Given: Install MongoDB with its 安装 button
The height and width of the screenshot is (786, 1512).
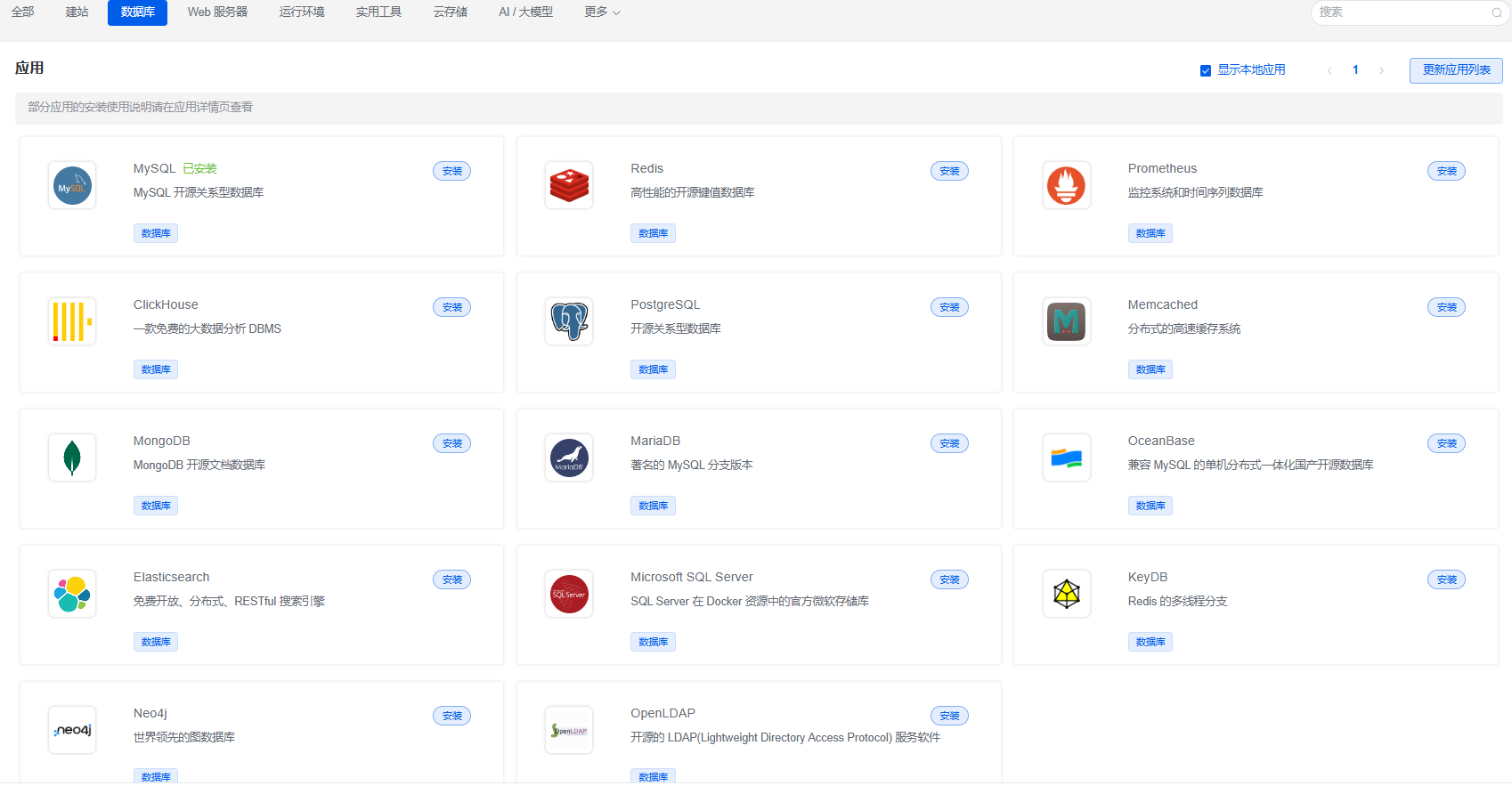Looking at the screenshot, I should 452,443.
